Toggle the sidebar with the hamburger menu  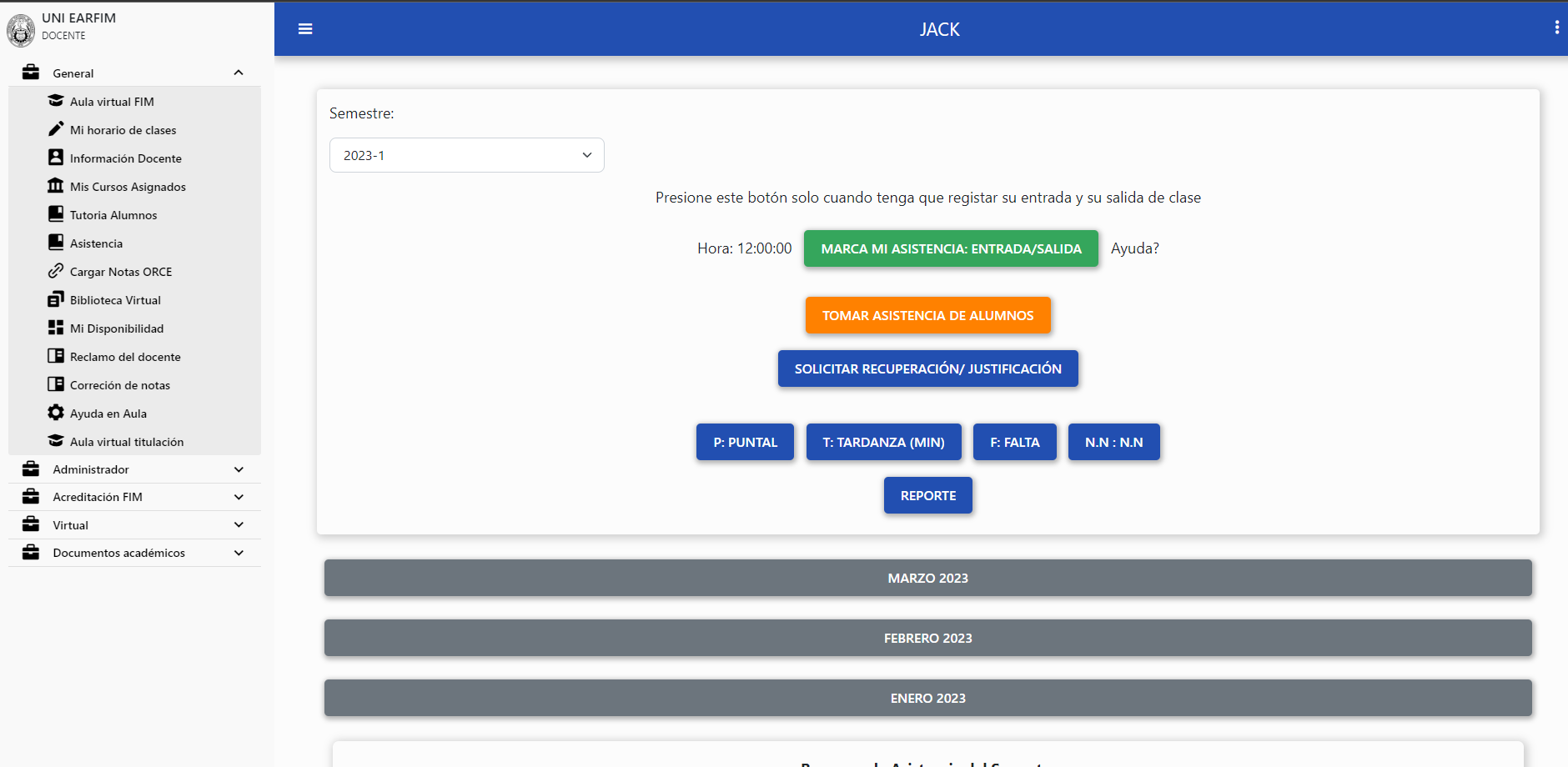pyautogui.click(x=305, y=28)
